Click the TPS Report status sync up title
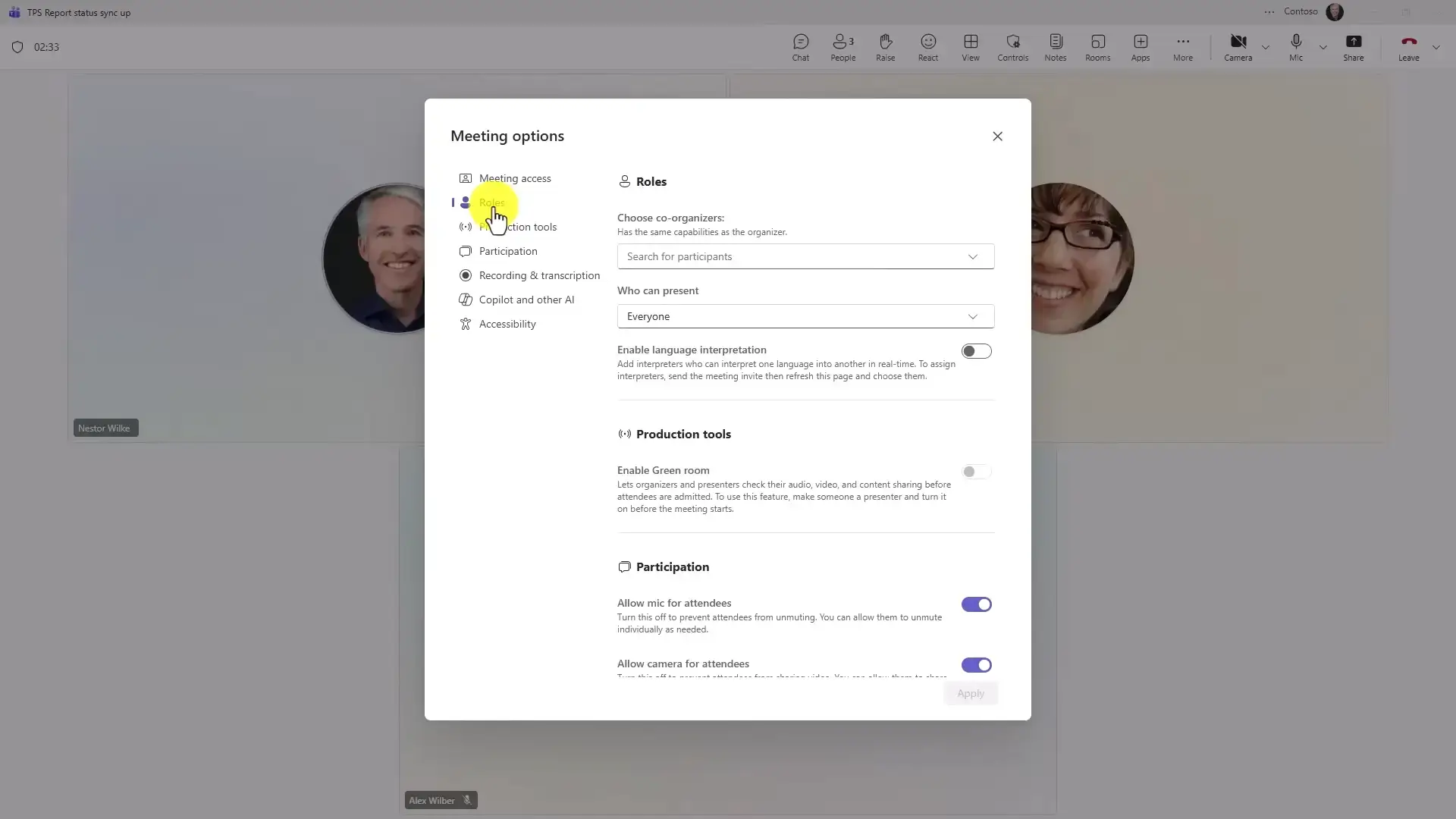Viewport: 1456px width, 819px height. [79, 13]
